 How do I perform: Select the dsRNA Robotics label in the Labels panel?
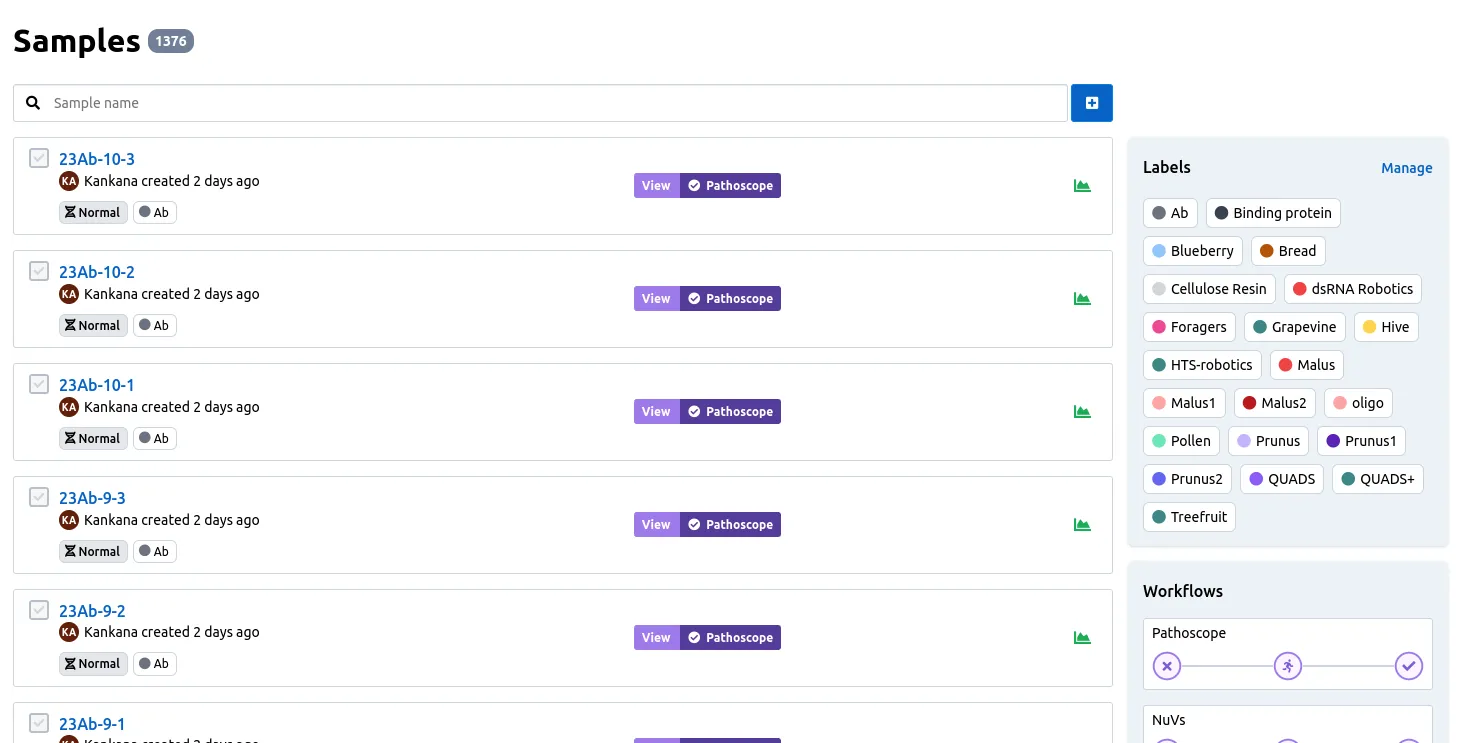[x=1353, y=288]
